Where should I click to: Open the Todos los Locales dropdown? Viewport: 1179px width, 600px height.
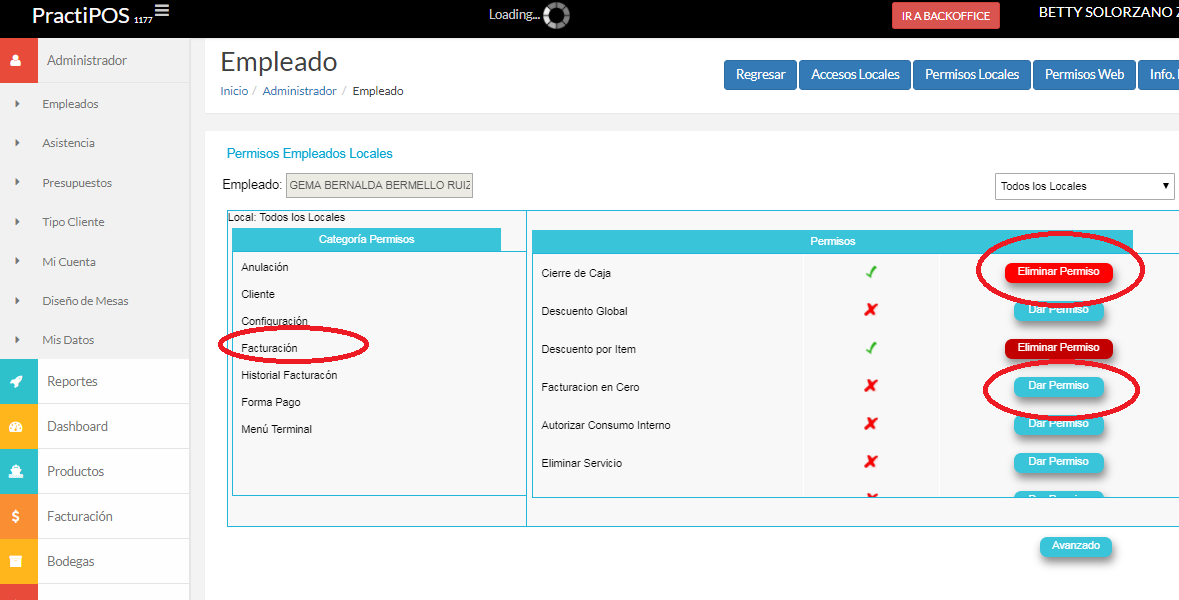click(x=1084, y=186)
